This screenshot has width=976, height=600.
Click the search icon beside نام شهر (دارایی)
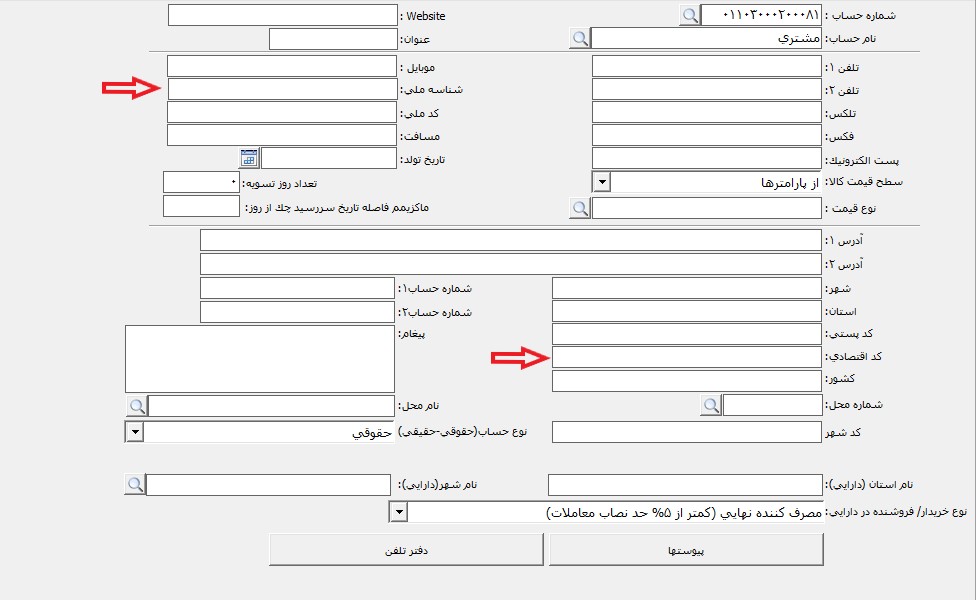pyautogui.click(x=135, y=484)
